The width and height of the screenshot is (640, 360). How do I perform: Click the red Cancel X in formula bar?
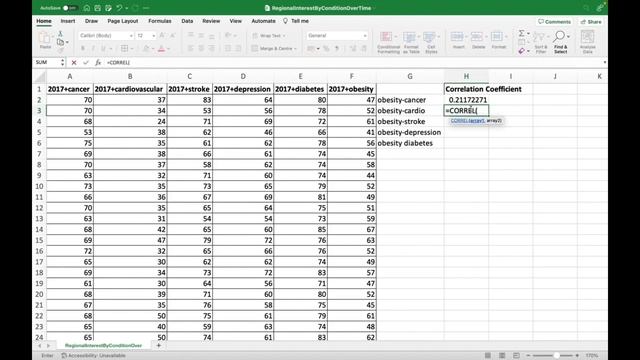point(74,63)
